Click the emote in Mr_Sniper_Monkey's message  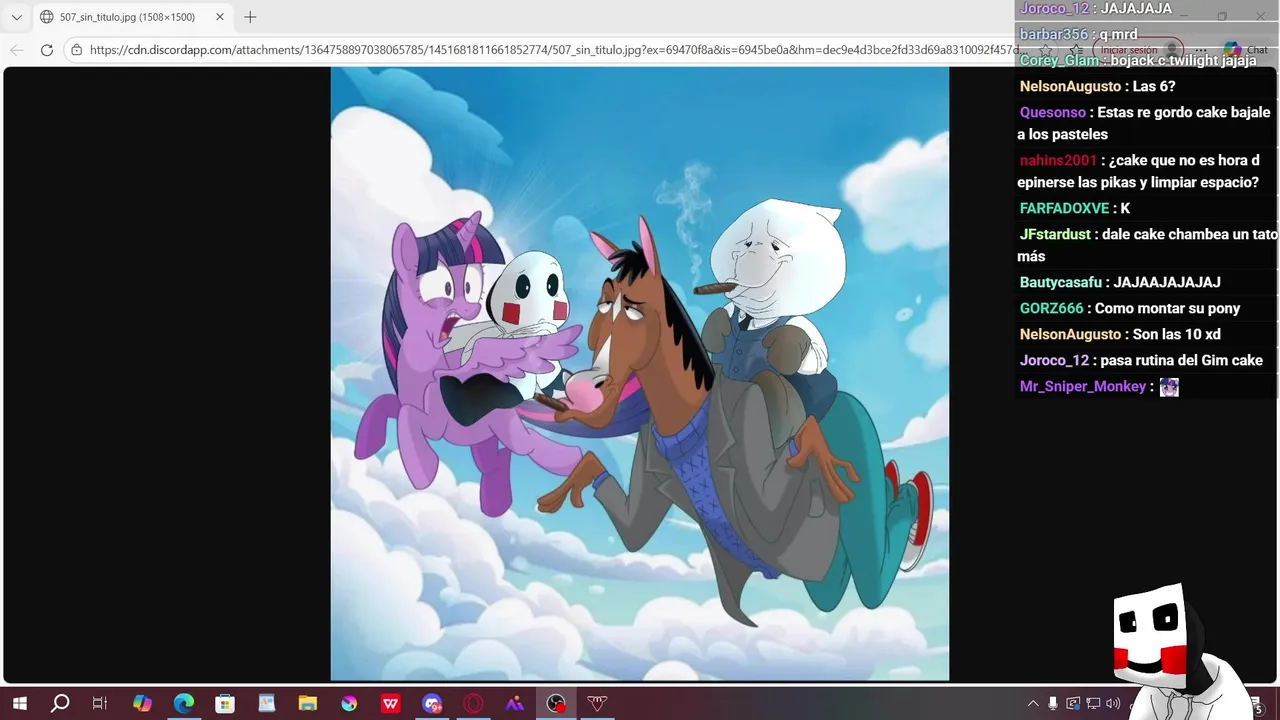tap(1169, 387)
